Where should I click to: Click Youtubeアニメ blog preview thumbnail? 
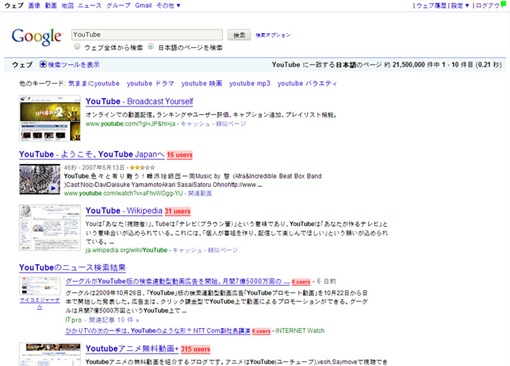[50, 354]
